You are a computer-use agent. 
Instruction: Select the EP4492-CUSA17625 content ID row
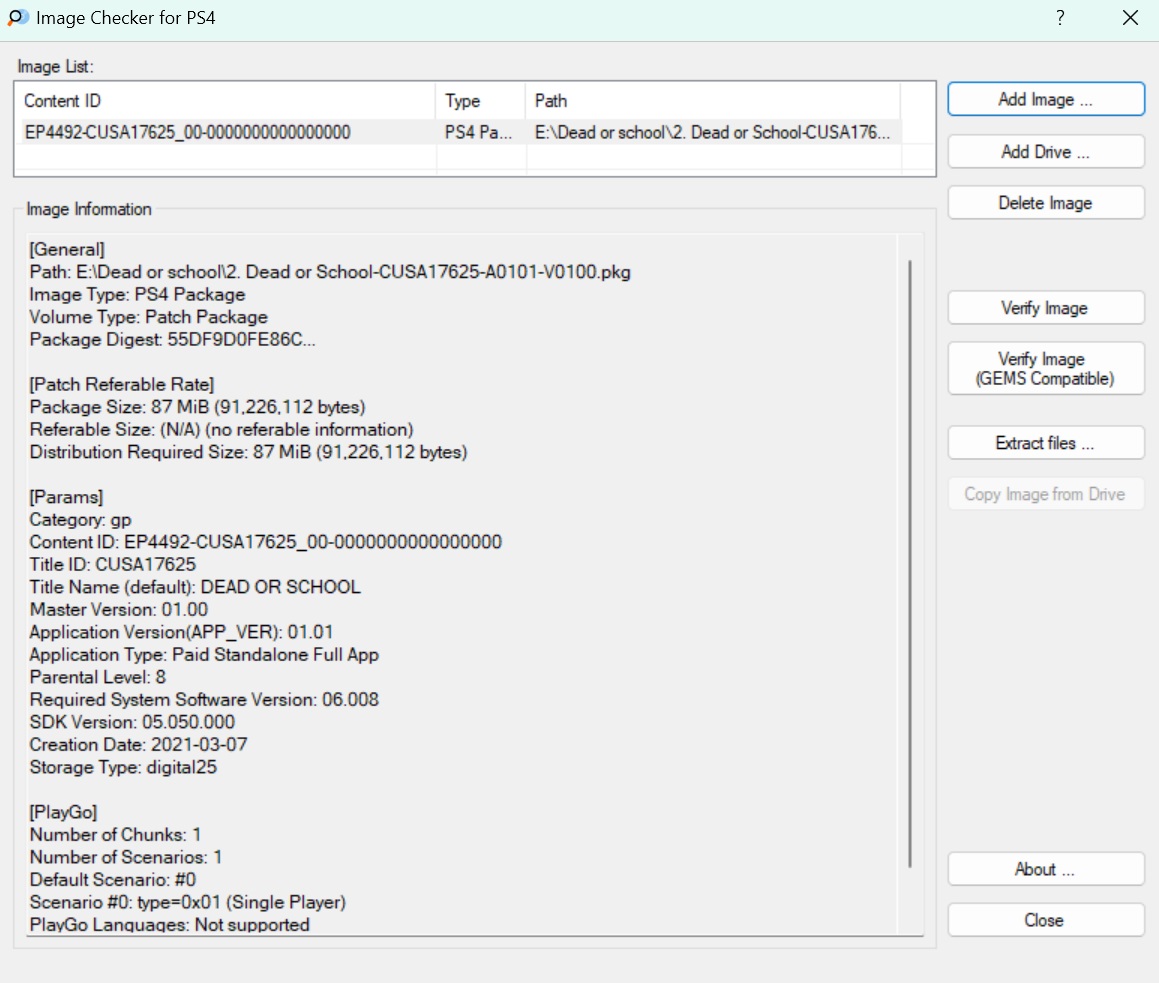pos(187,132)
